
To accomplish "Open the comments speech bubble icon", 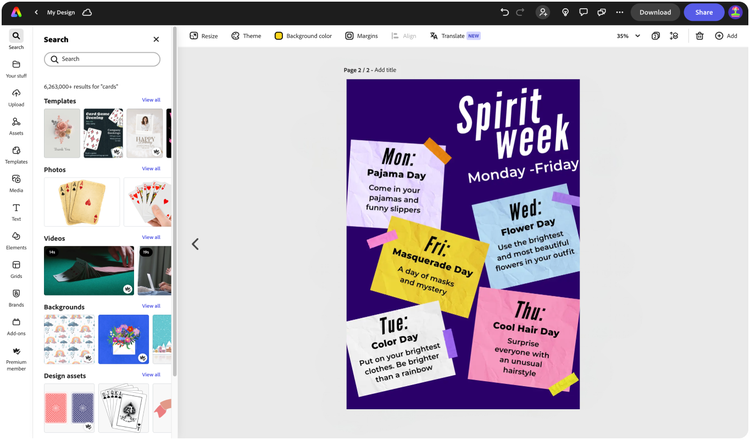I will (x=583, y=12).
